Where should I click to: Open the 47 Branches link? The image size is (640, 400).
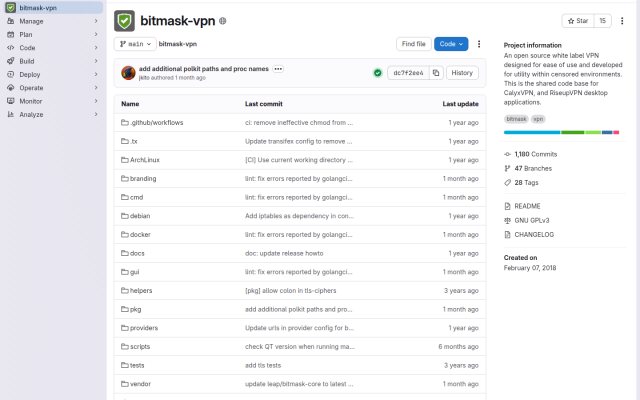coord(533,169)
